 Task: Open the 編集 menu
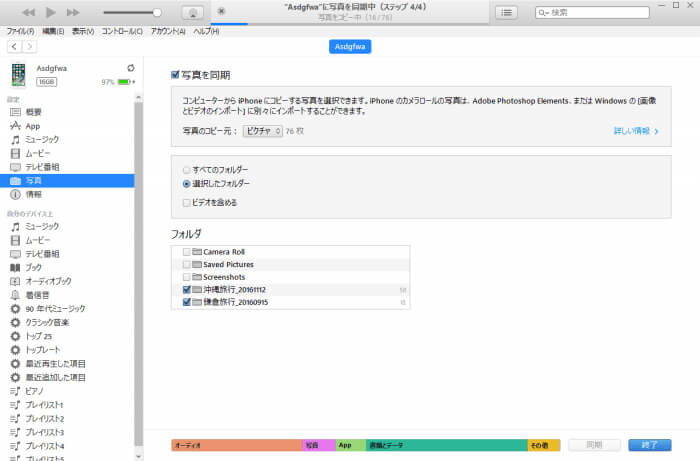[53, 31]
